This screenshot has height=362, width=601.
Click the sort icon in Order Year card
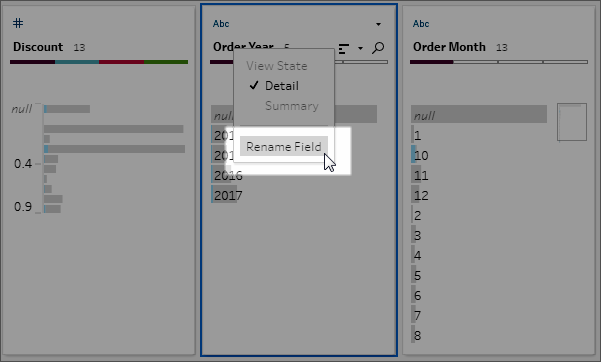pos(344,48)
